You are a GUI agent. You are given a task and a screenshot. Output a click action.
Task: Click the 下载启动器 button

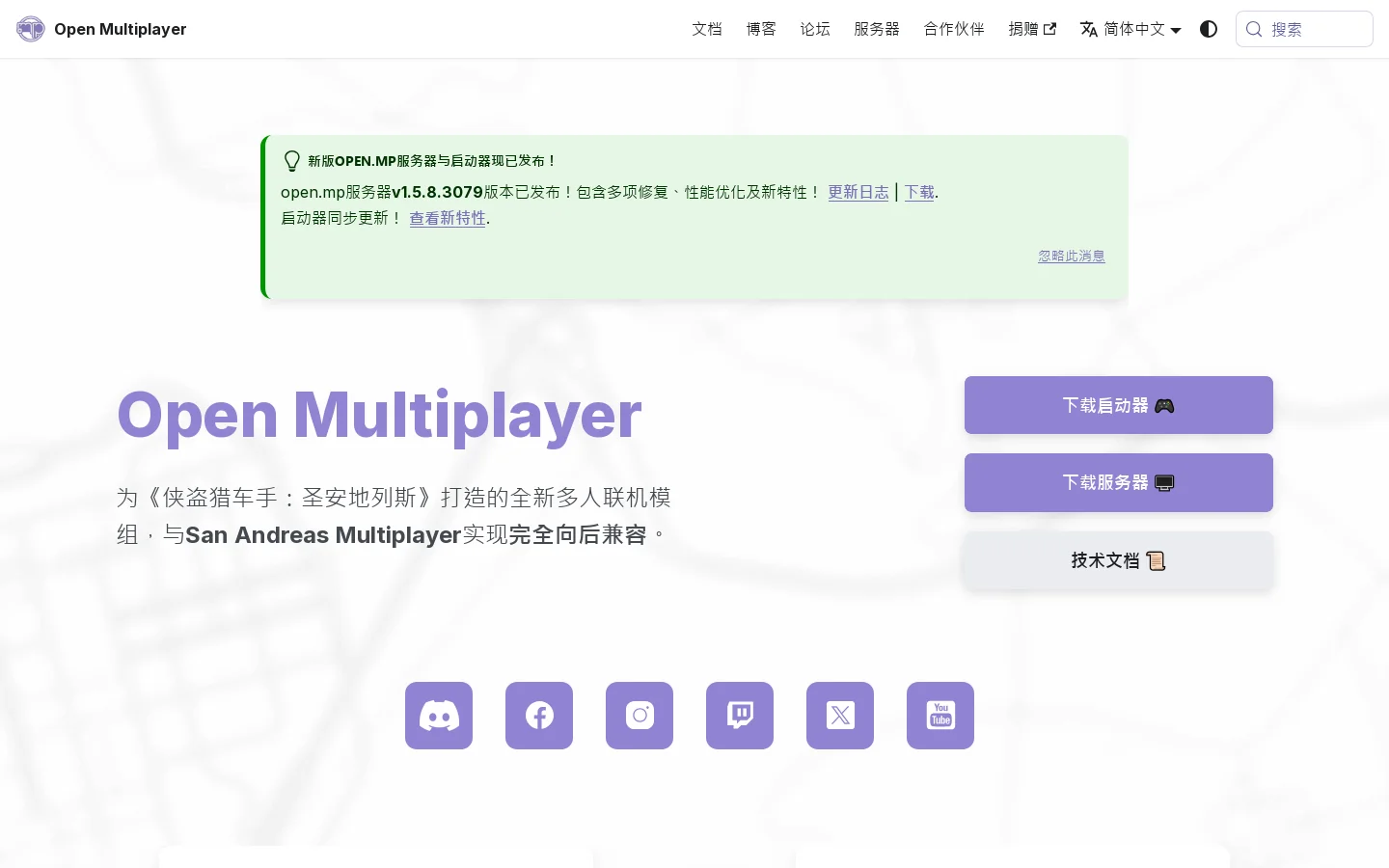1119,405
